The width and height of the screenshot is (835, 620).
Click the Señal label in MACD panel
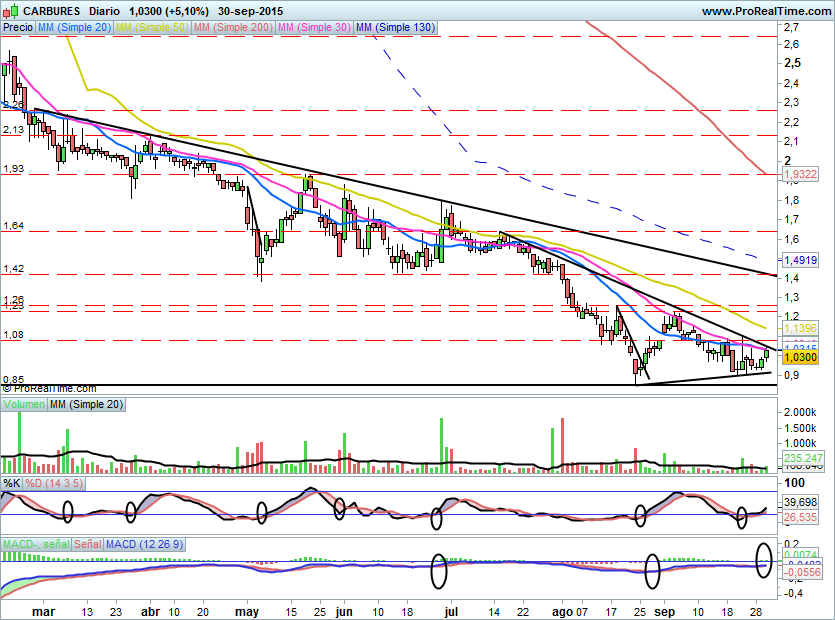87,544
